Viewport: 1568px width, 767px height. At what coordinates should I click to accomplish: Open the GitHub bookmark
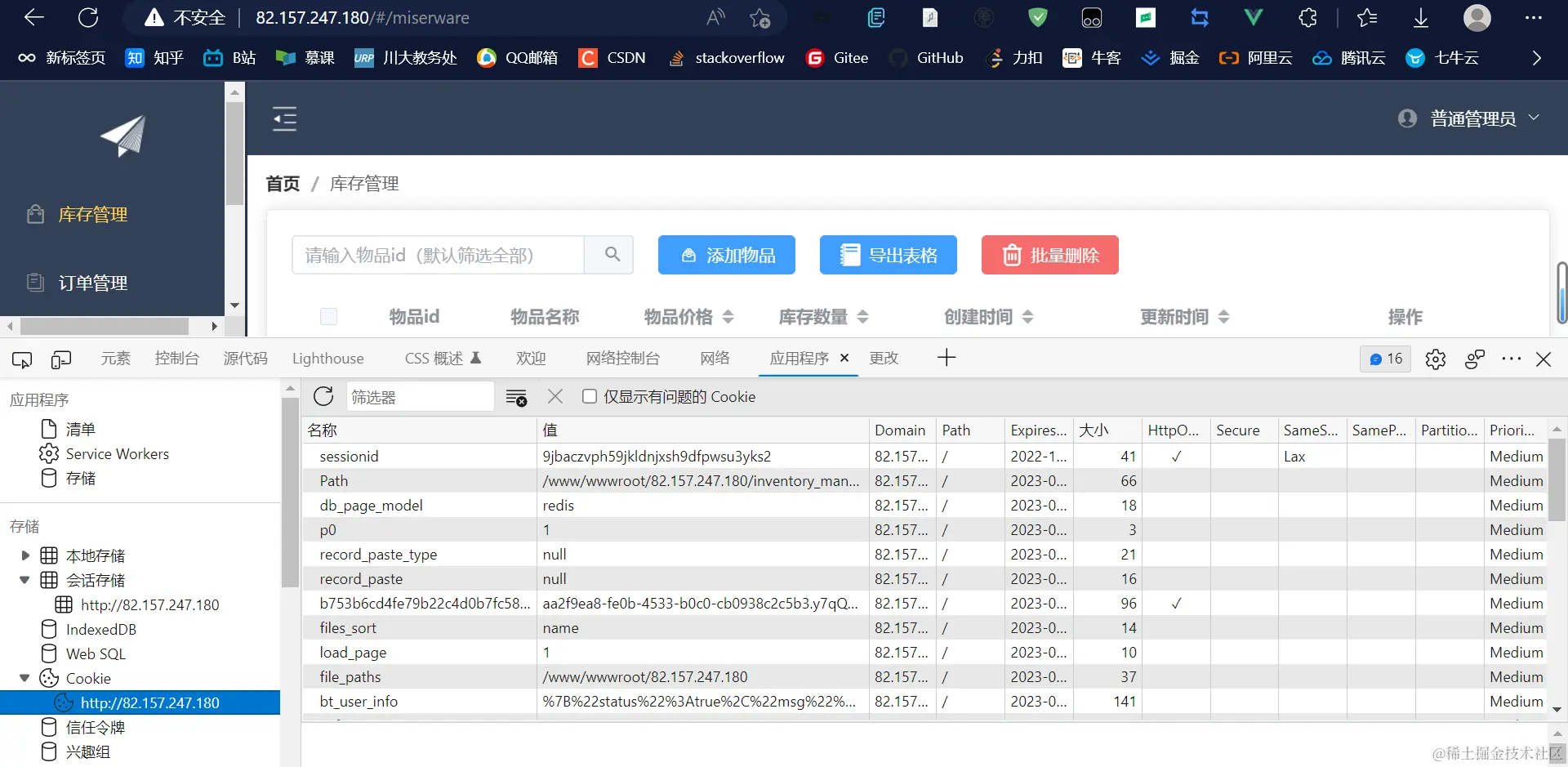pyautogui.click(x=926, y=57)
